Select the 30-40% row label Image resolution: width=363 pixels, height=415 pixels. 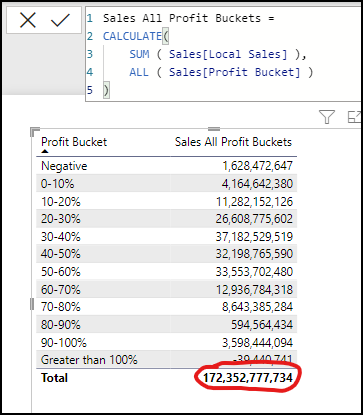61,237
